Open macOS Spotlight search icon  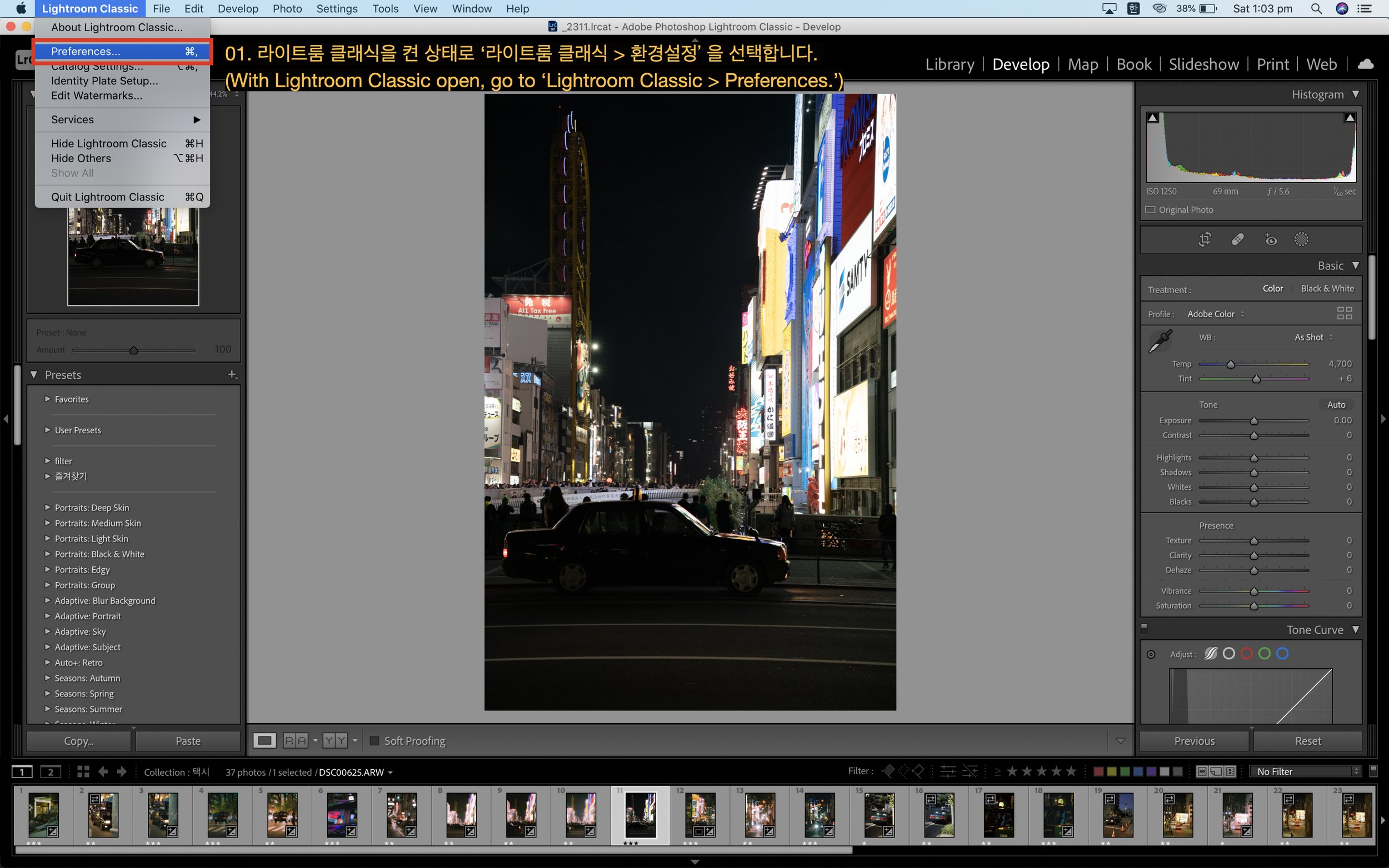point(1316,9)
